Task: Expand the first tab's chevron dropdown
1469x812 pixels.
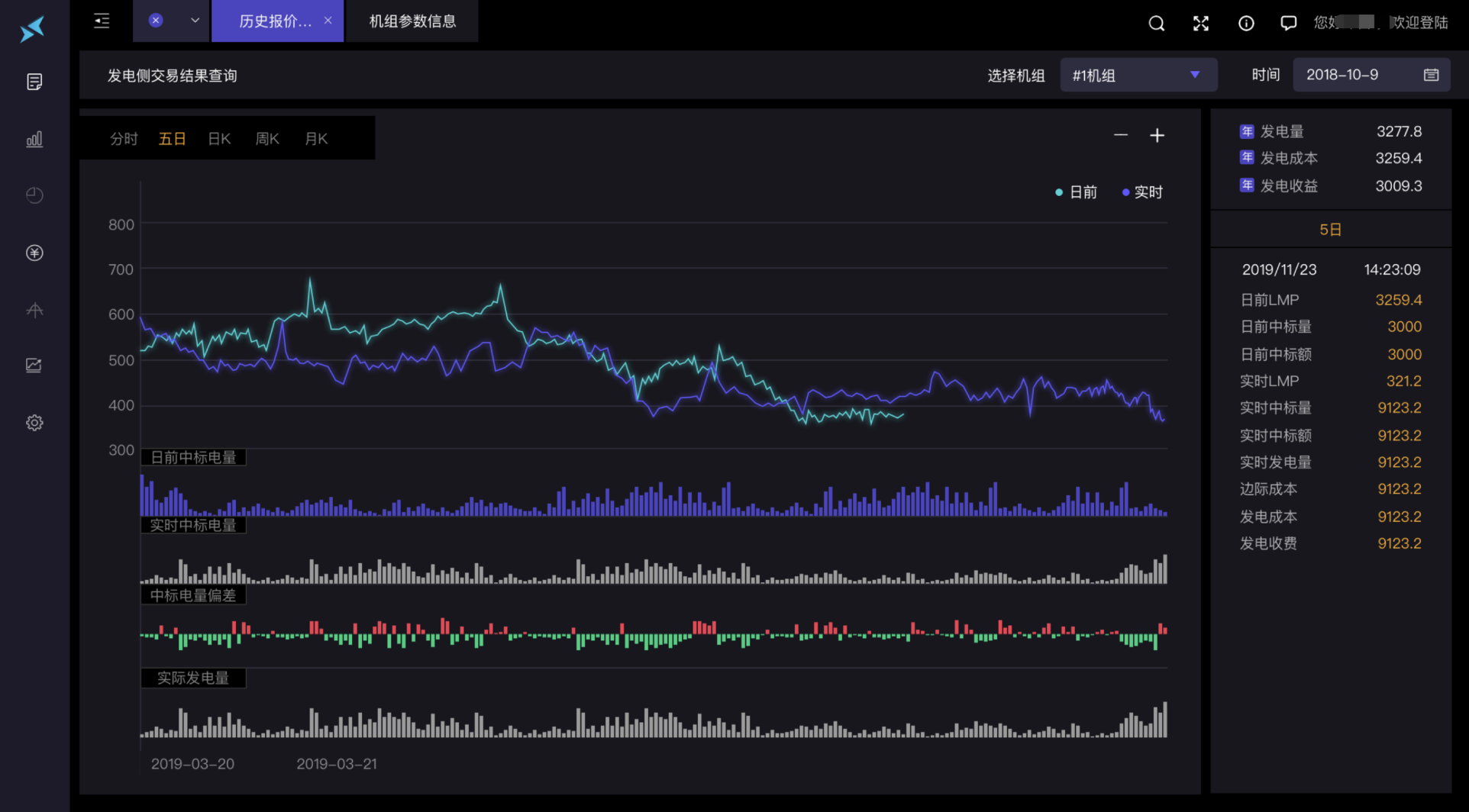Action: pyautogui.click(x=195, y=21)
